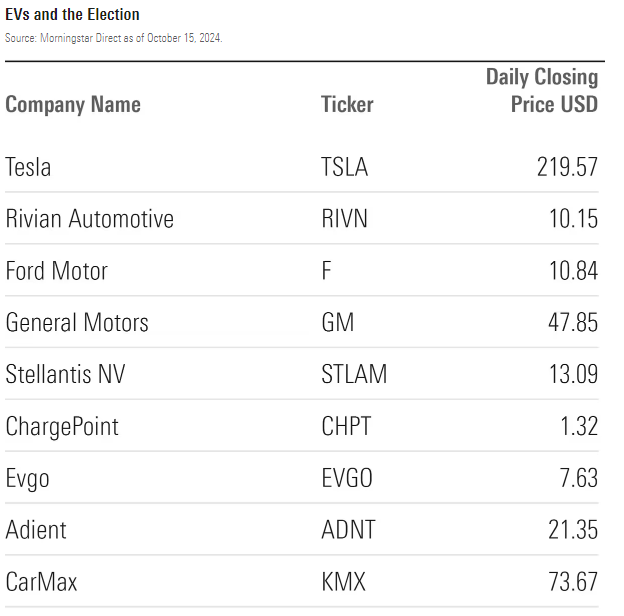Click Adient's closing price 21.35

click(x=573, y=530)
